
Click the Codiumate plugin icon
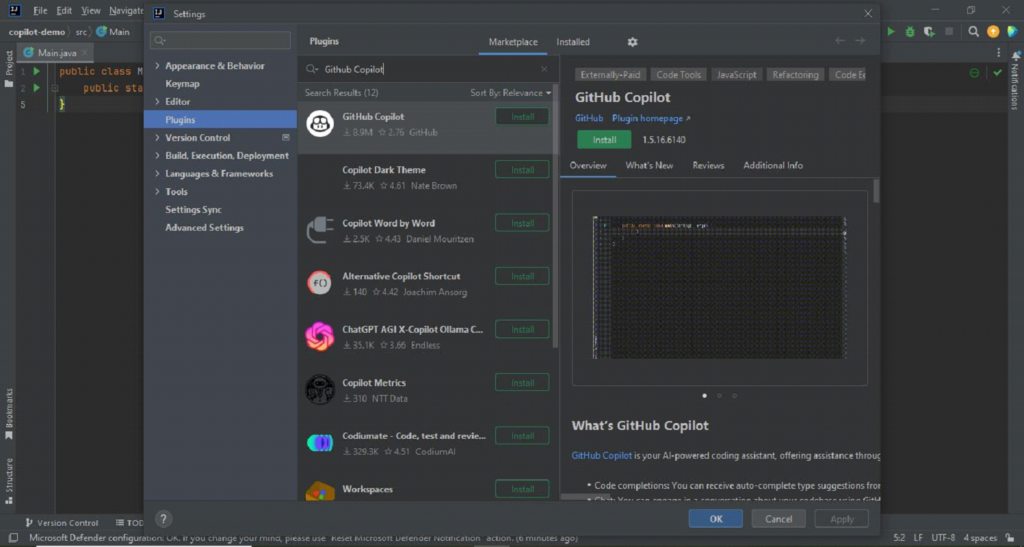click(320, 443)
